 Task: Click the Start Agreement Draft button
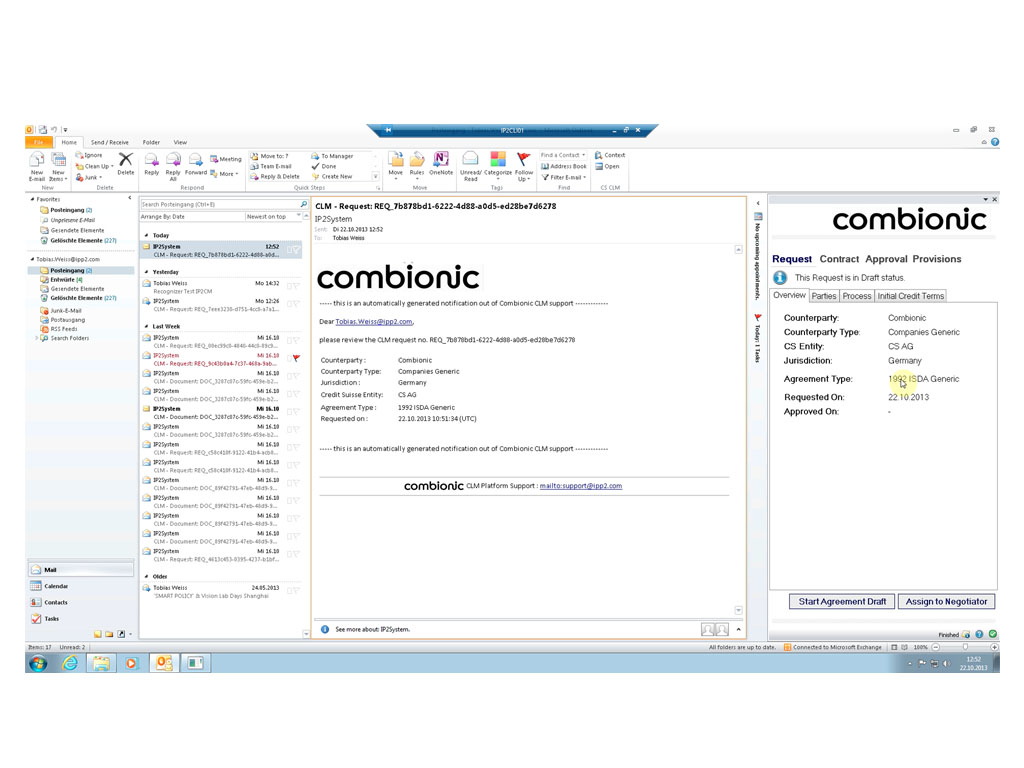coord(842,601)
